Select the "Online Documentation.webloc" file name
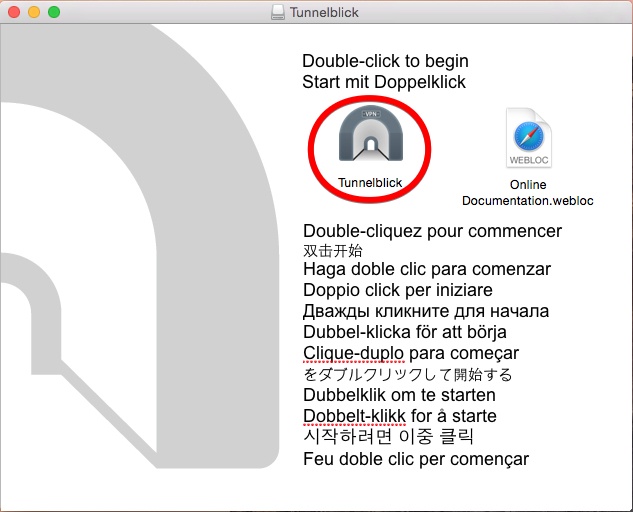Screen dimensions: 633x512 point(527,193)
